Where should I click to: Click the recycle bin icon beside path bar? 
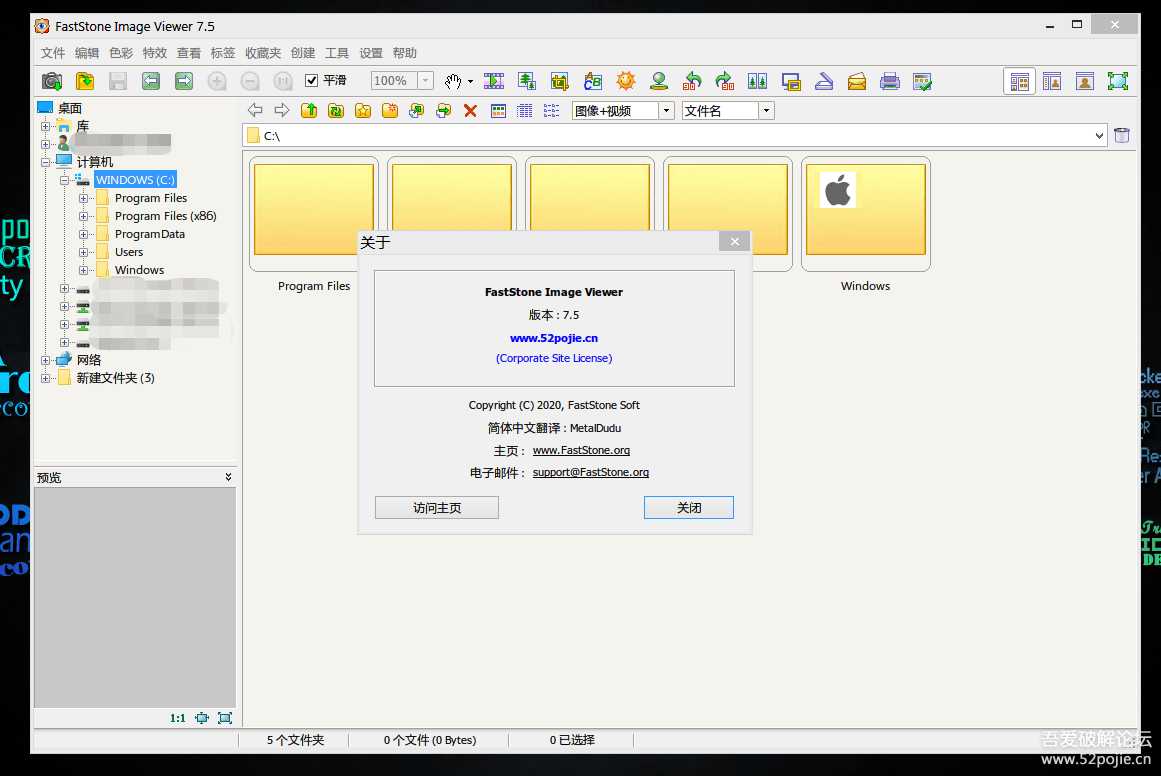[1122, 135]
